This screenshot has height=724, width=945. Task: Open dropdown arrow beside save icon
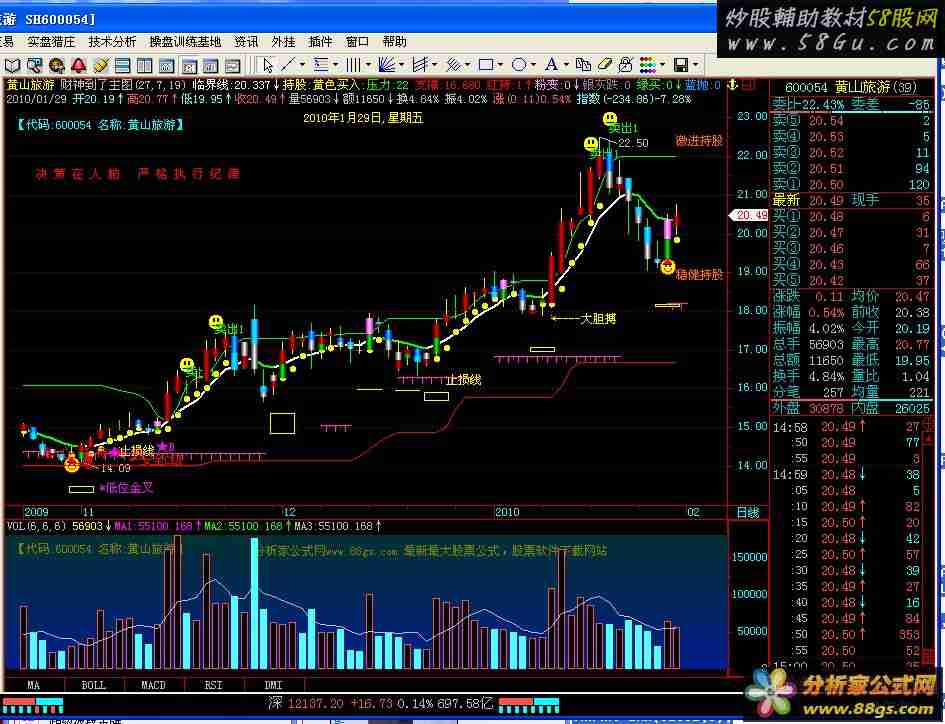click(x=695, y=65)
